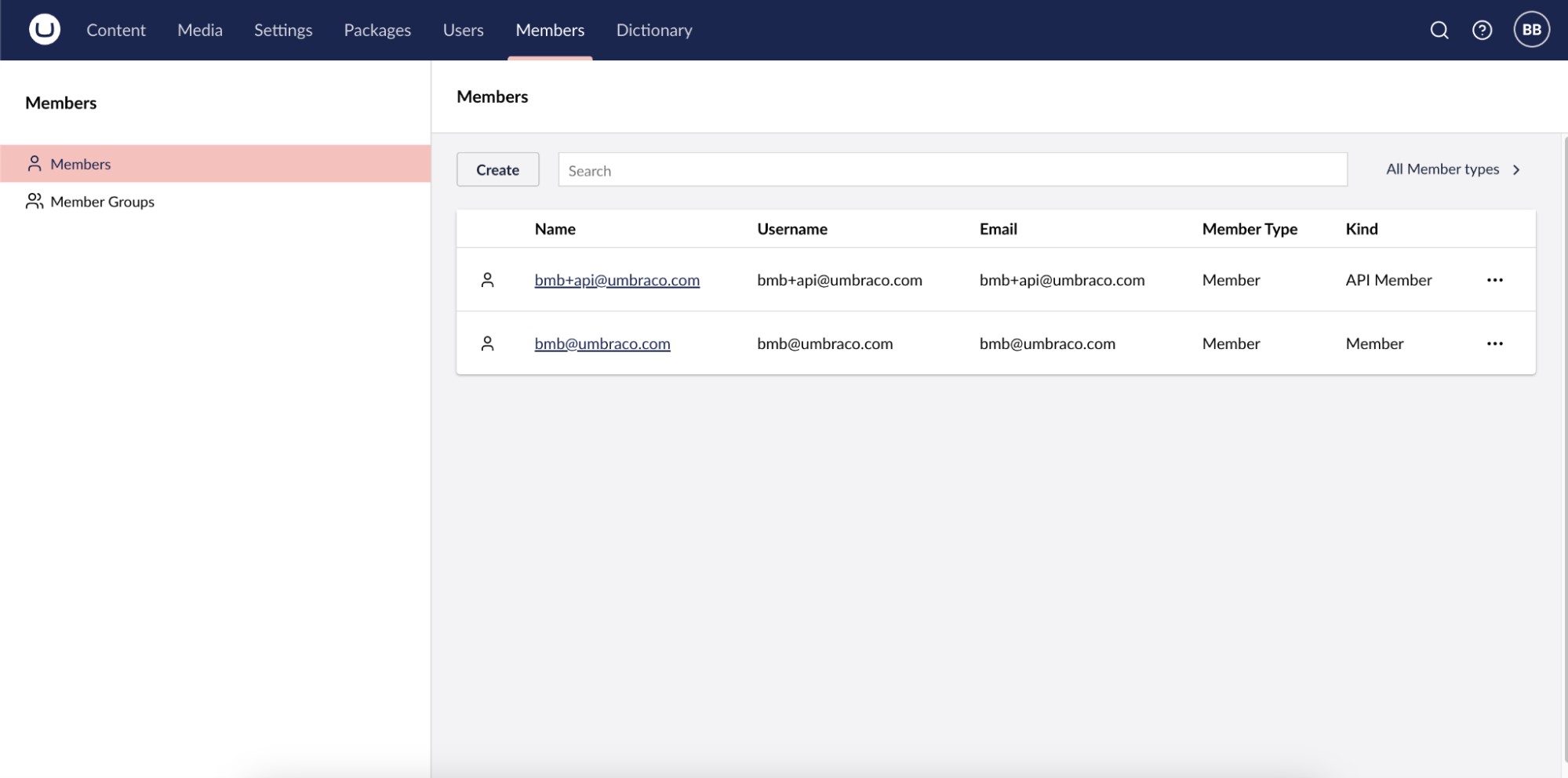Expand the All Member types filter
Image resolution: width=1568 pixels, height=778 pixels.
click(x=1451, y=169)
